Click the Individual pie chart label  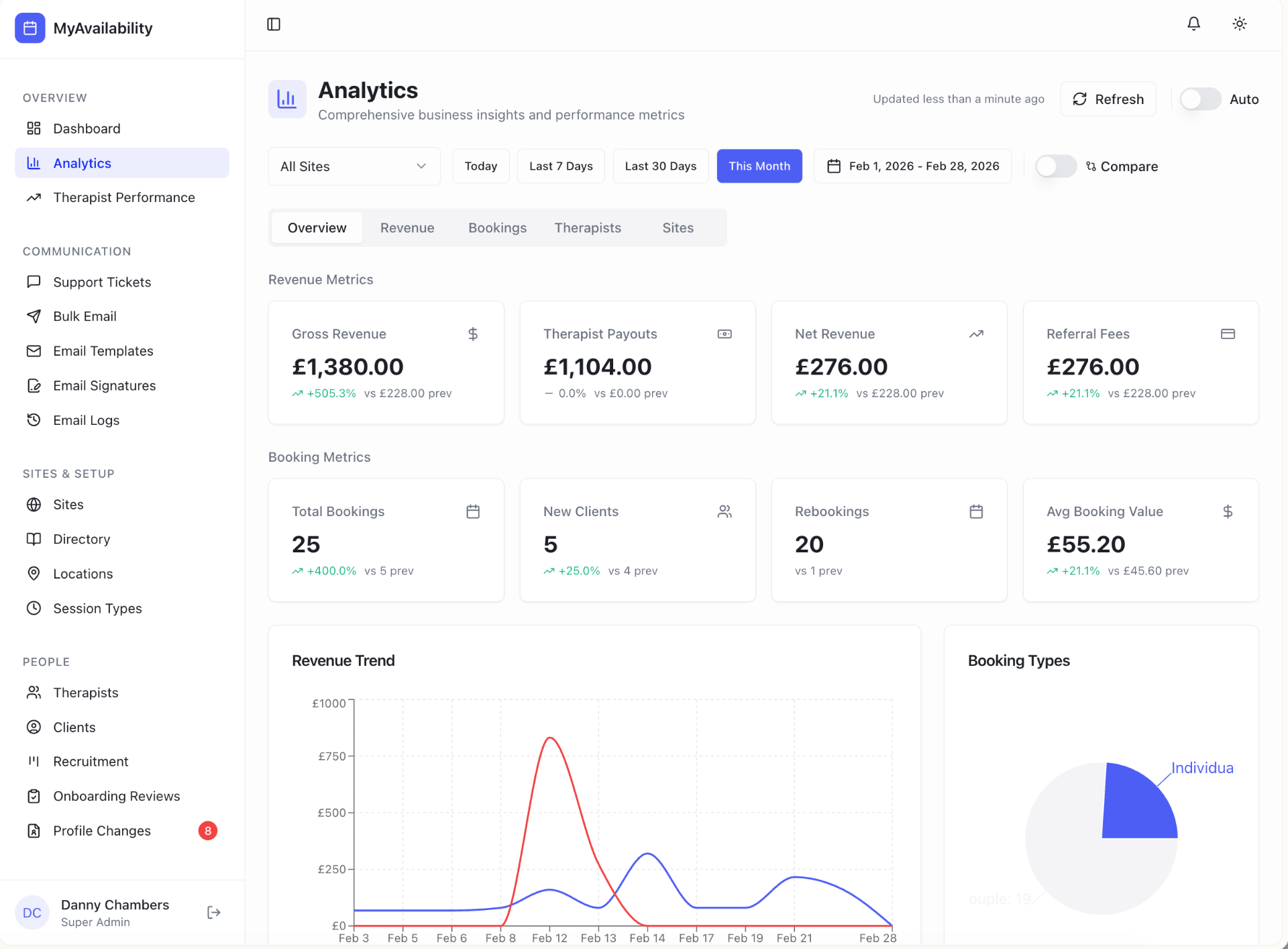tap(1202, 768)
